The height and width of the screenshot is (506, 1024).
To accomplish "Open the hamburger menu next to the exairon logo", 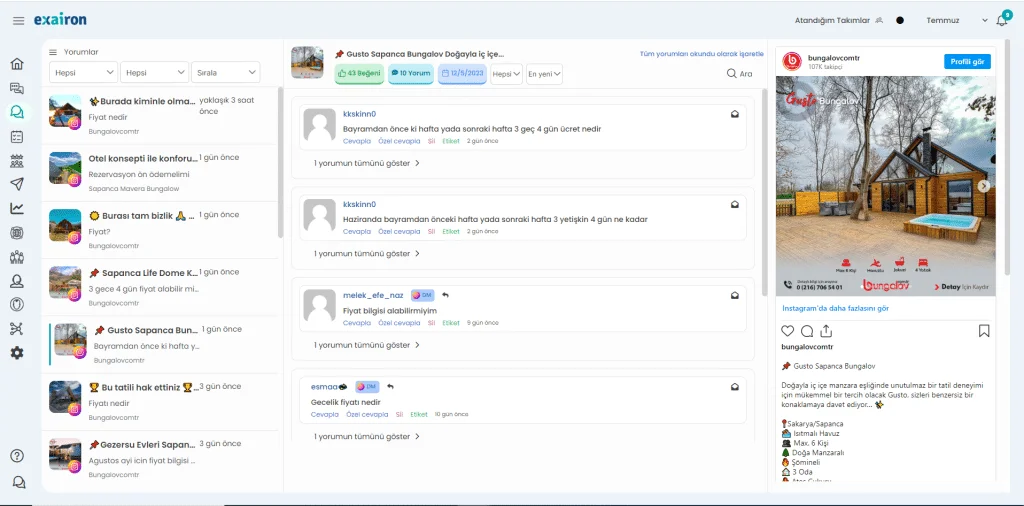I will point(18,21).
